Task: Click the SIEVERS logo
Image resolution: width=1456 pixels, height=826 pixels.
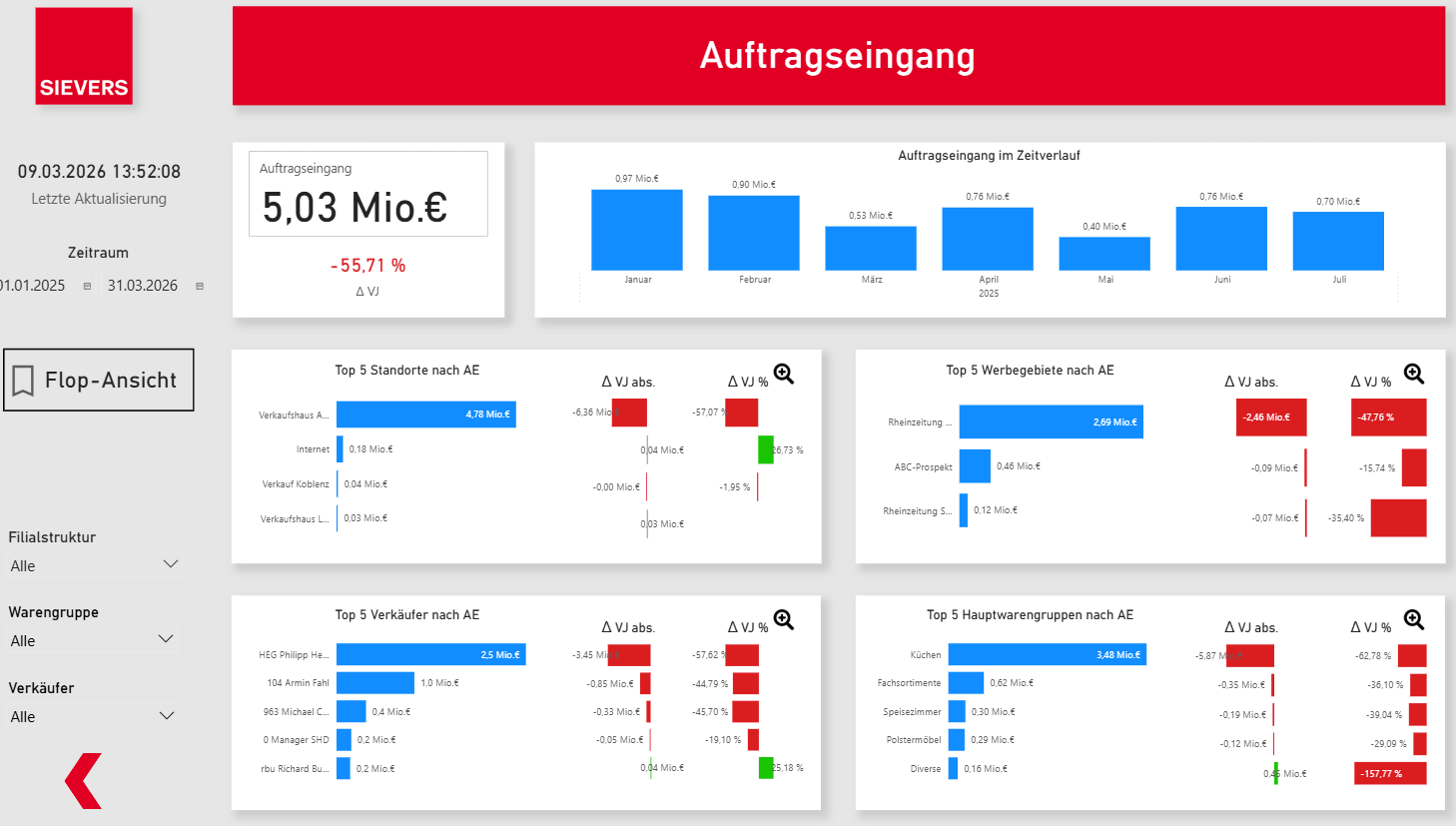Action: 84,56
